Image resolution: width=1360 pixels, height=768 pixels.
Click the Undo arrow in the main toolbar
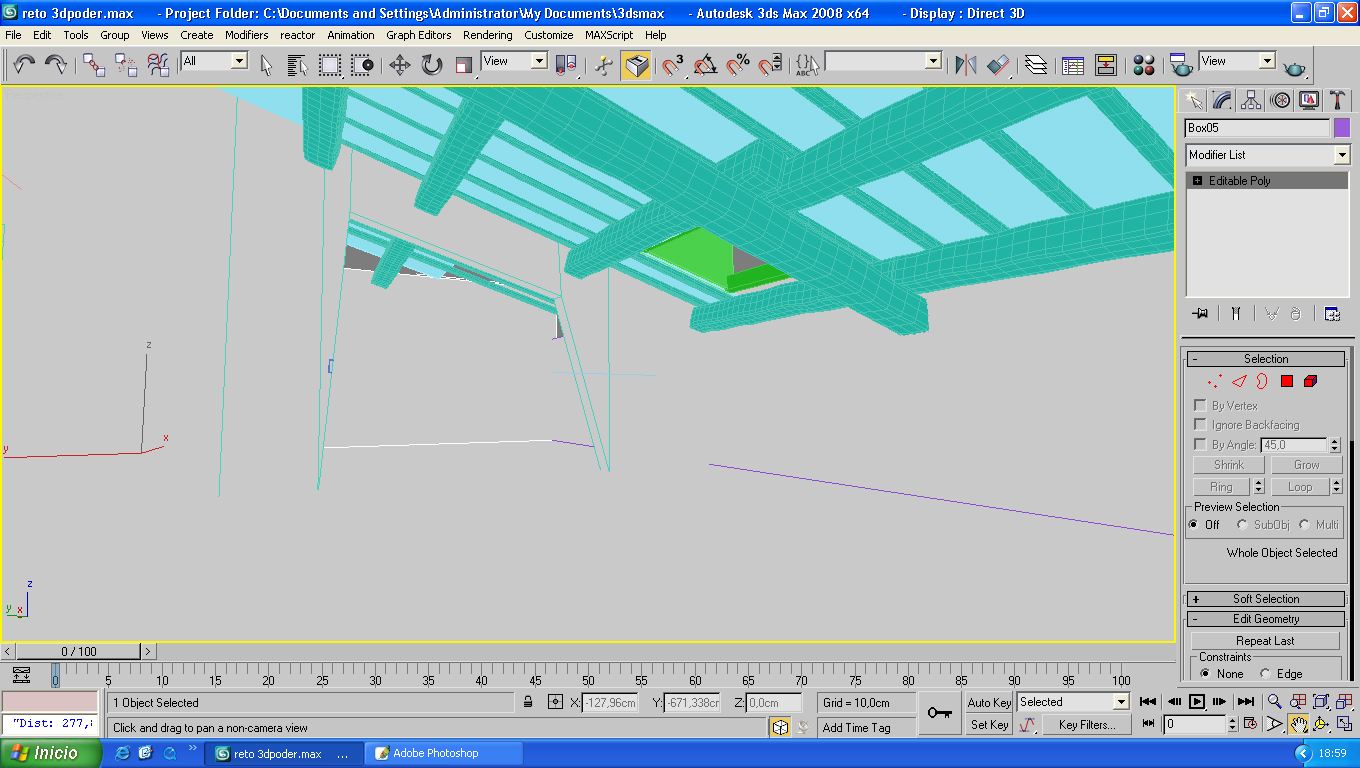pos(24,65)
